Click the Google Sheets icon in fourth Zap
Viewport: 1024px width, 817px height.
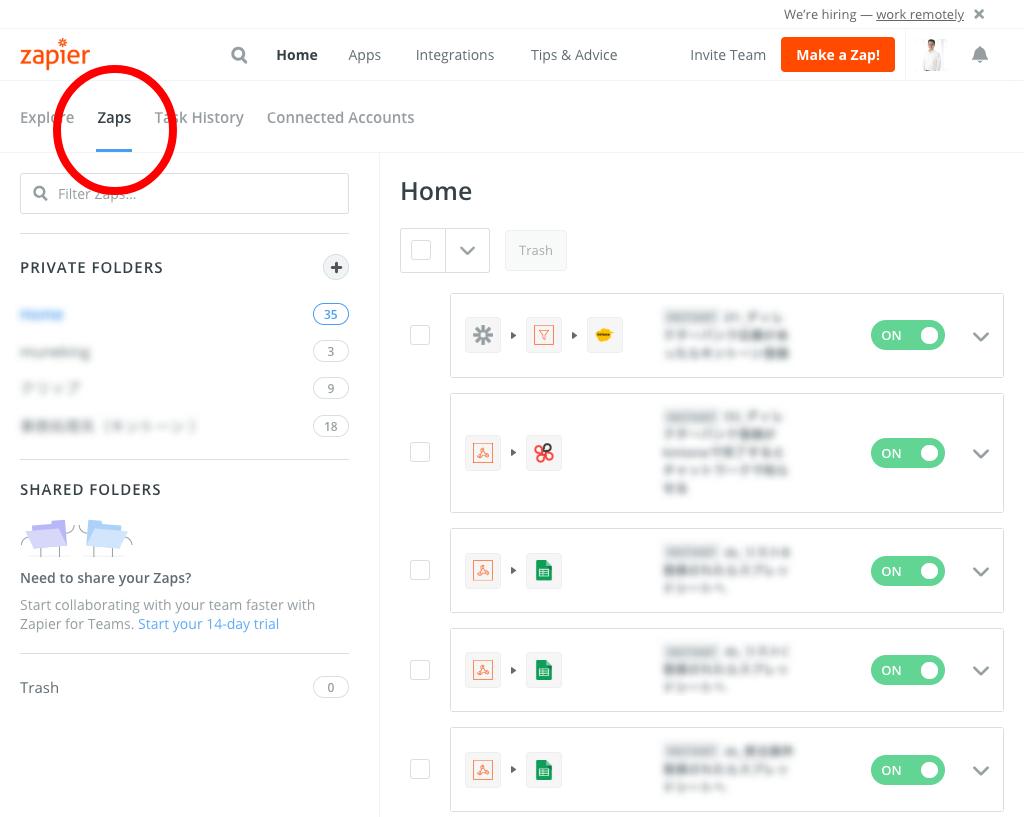tap(543, 670)
